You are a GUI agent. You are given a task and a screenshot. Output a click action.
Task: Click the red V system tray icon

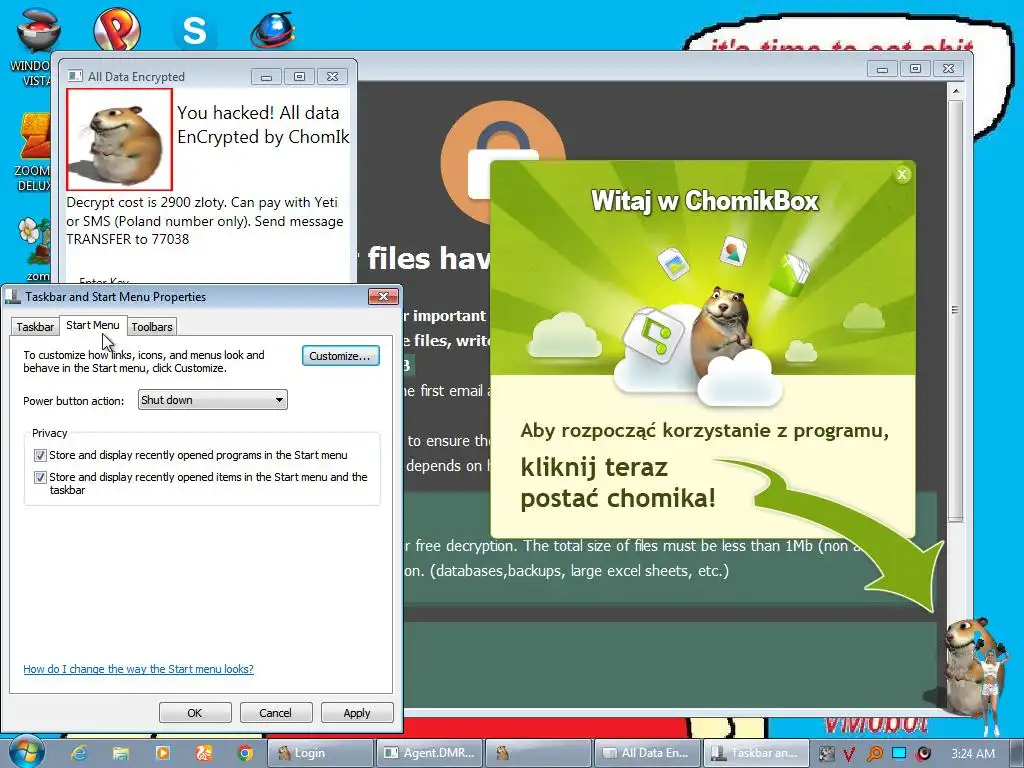pyautogui.click(x=850, y=754)
